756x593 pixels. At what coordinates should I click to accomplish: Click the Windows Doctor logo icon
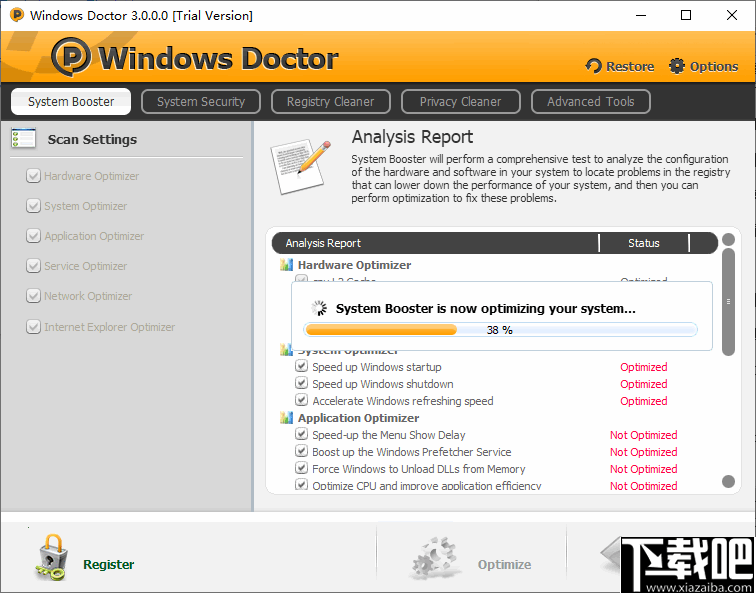(x=71, y=57)
